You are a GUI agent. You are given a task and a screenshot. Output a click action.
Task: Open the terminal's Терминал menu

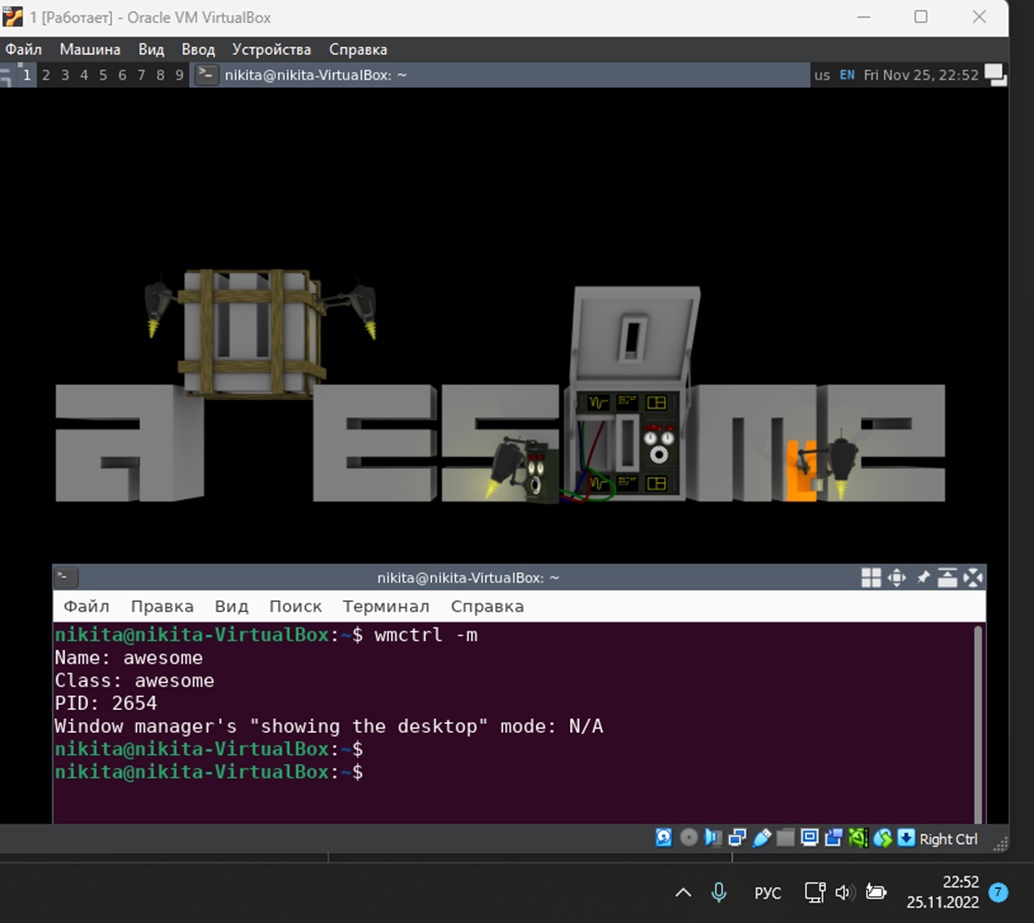coord(386,606)
